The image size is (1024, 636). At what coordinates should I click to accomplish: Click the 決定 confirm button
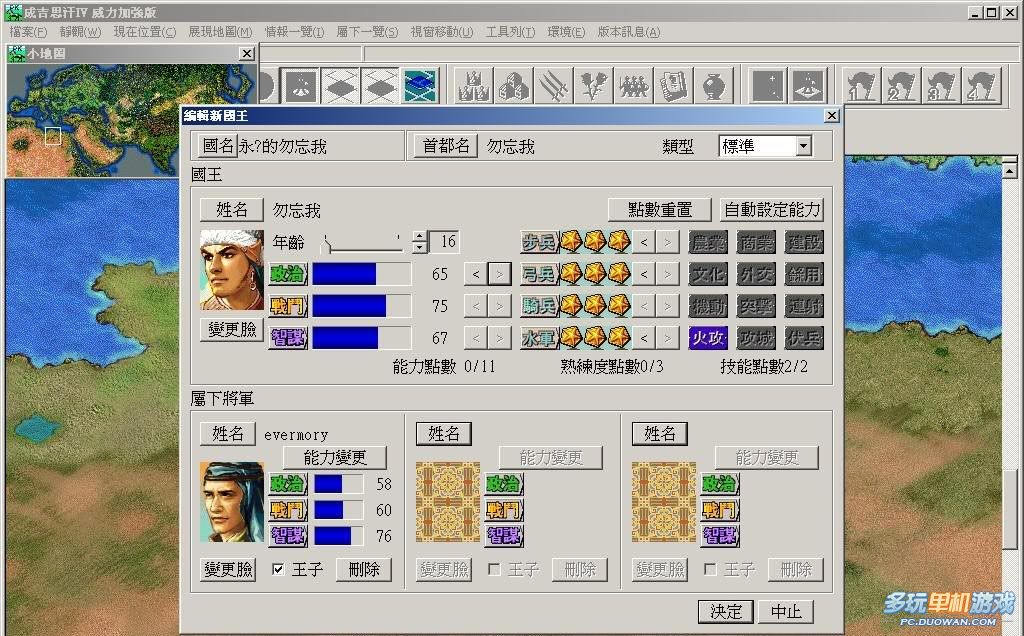pyautogui.click(x=726, y=611)
